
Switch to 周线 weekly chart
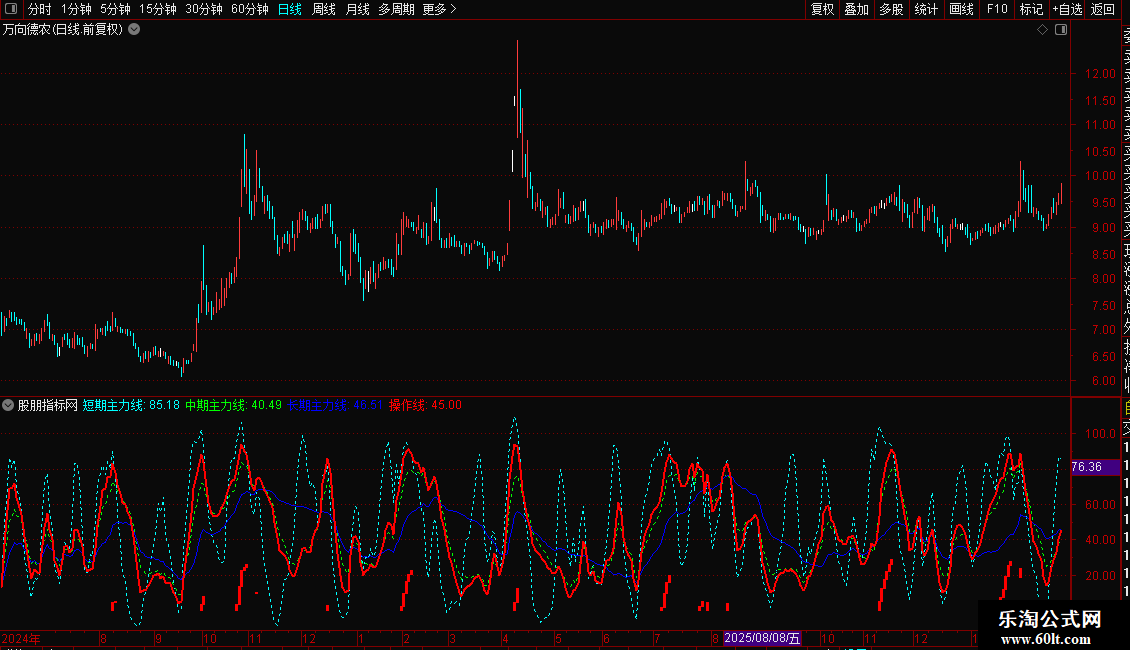pyautogui.click(x=324, y=9)
